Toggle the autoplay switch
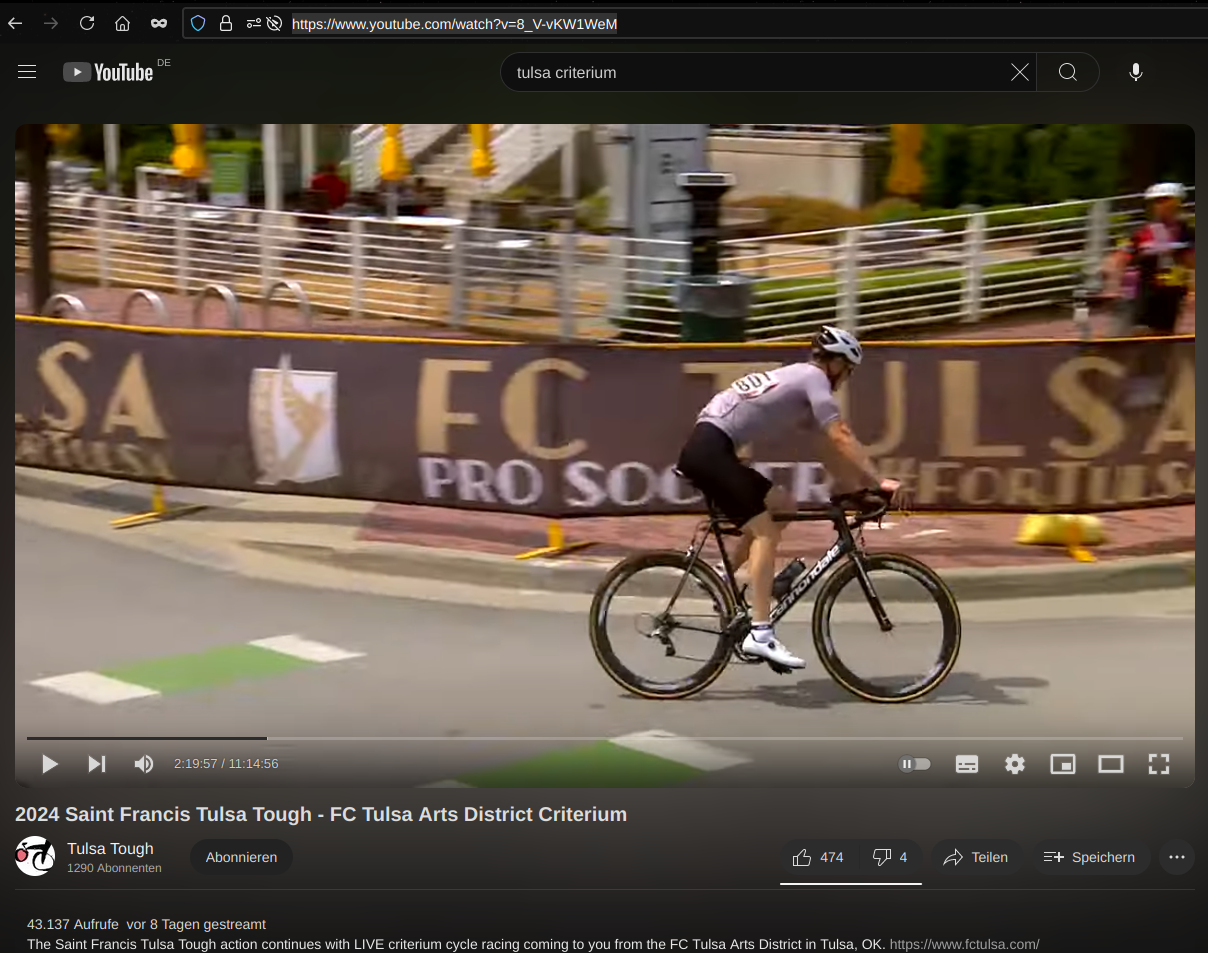This screenshot has width=1208, height=953. [915, 764]
